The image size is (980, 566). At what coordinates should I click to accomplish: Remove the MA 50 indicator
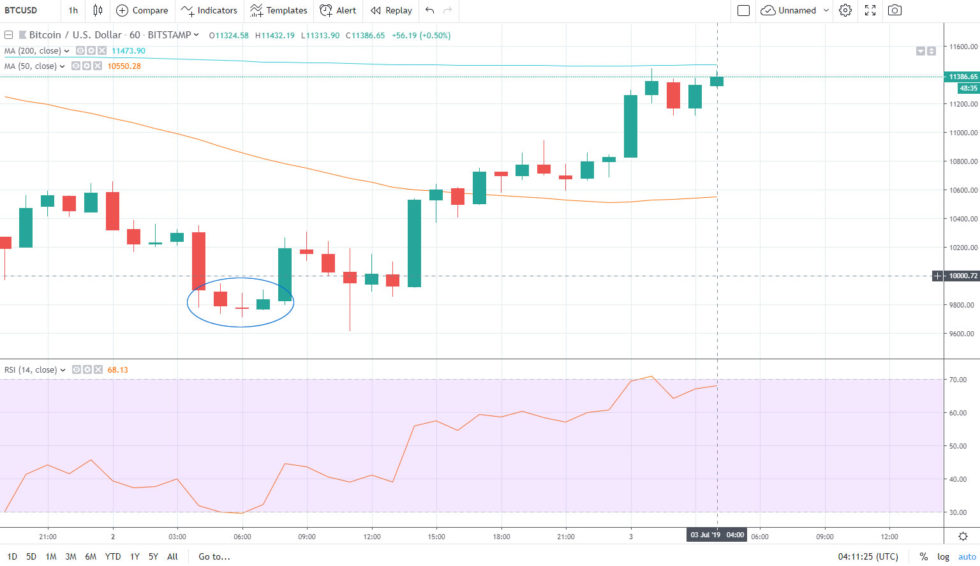click(x=97, y=66)
